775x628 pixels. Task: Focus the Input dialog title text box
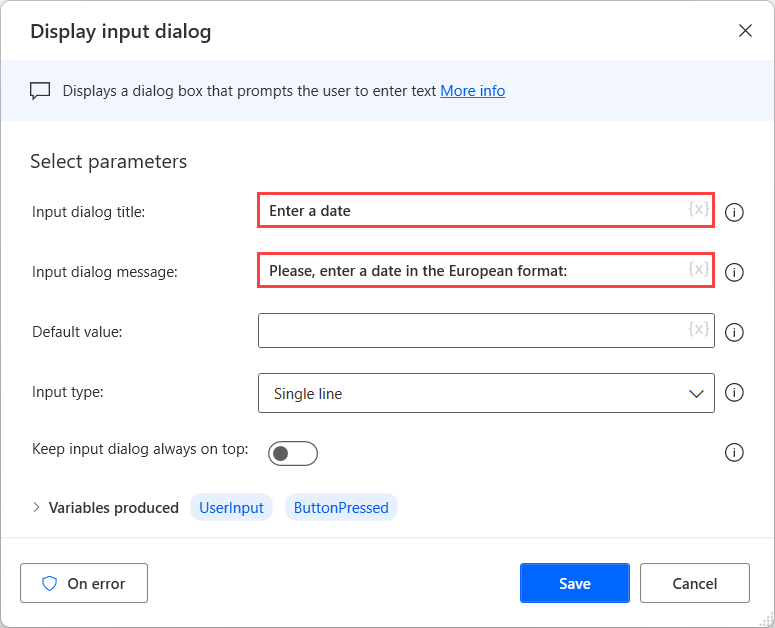pos(470,211)
